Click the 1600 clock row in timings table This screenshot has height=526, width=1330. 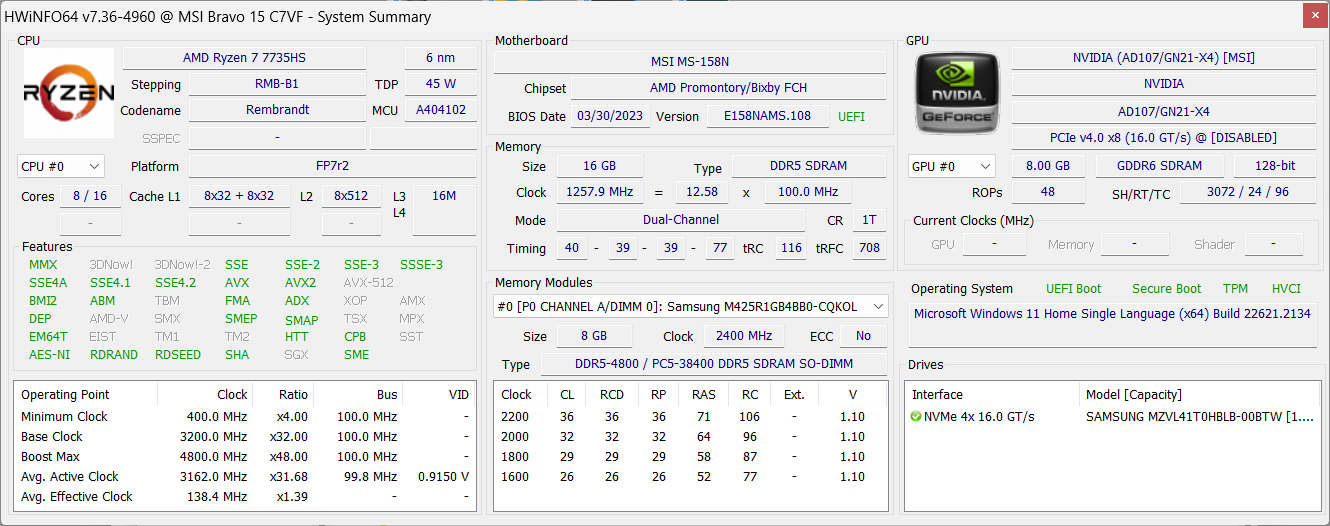point(690,476)
